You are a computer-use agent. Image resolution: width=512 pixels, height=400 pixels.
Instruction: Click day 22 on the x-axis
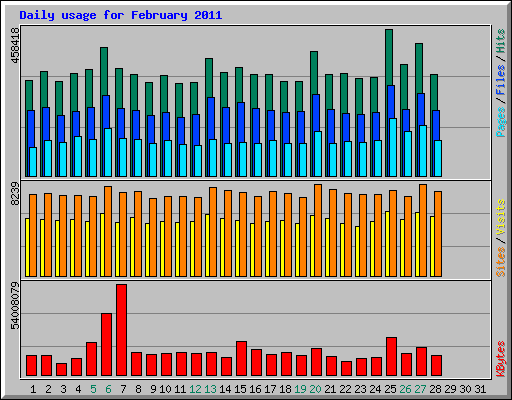[x=345, y=389]
